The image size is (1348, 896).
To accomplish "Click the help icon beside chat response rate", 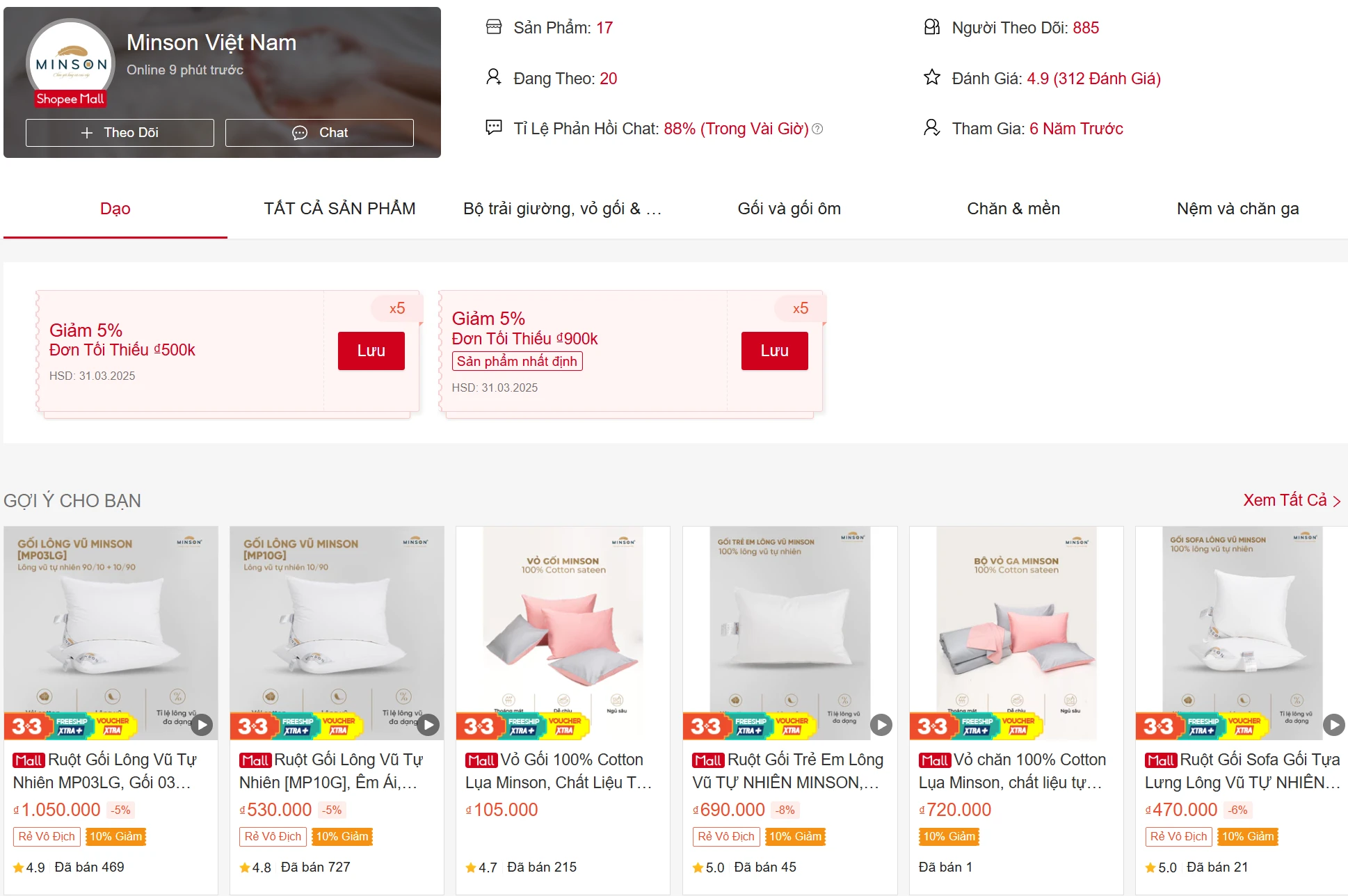I will pyautogui.click(x=818, y=129).
